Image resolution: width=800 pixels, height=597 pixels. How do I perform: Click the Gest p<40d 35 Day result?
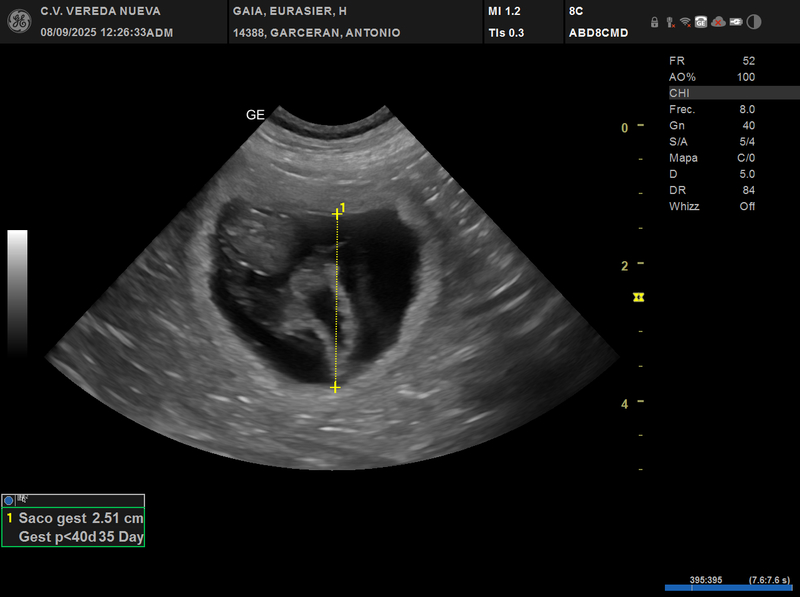pyautogui.click(x=80, y=537)
